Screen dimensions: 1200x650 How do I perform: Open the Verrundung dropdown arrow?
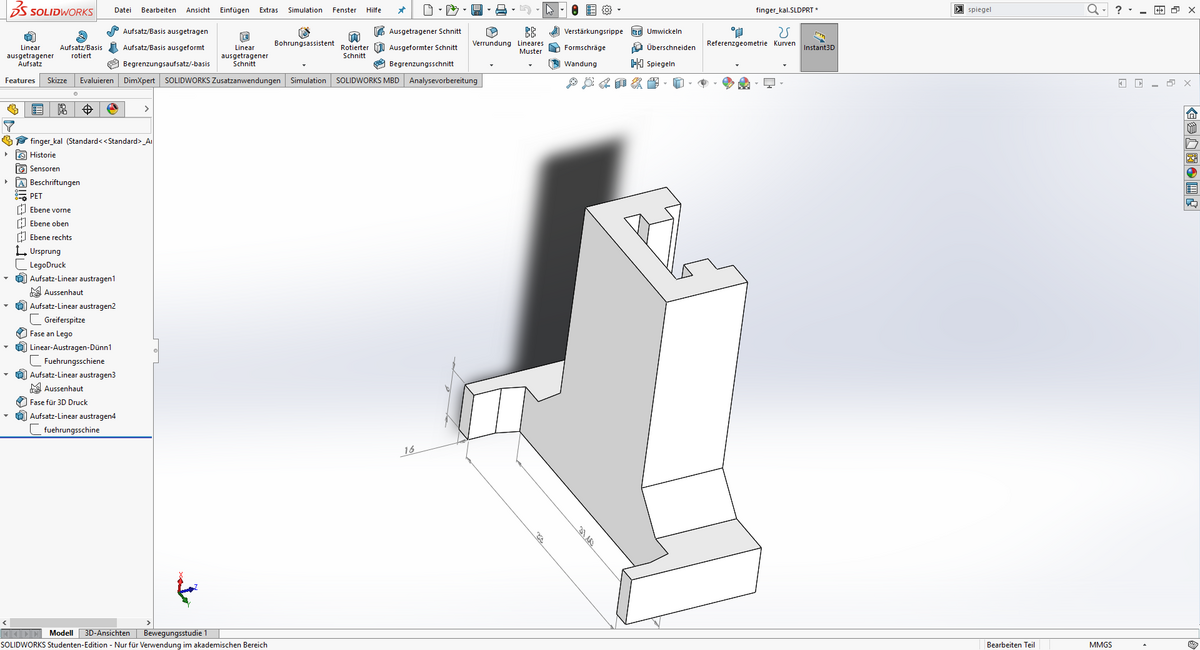[491, 65]
